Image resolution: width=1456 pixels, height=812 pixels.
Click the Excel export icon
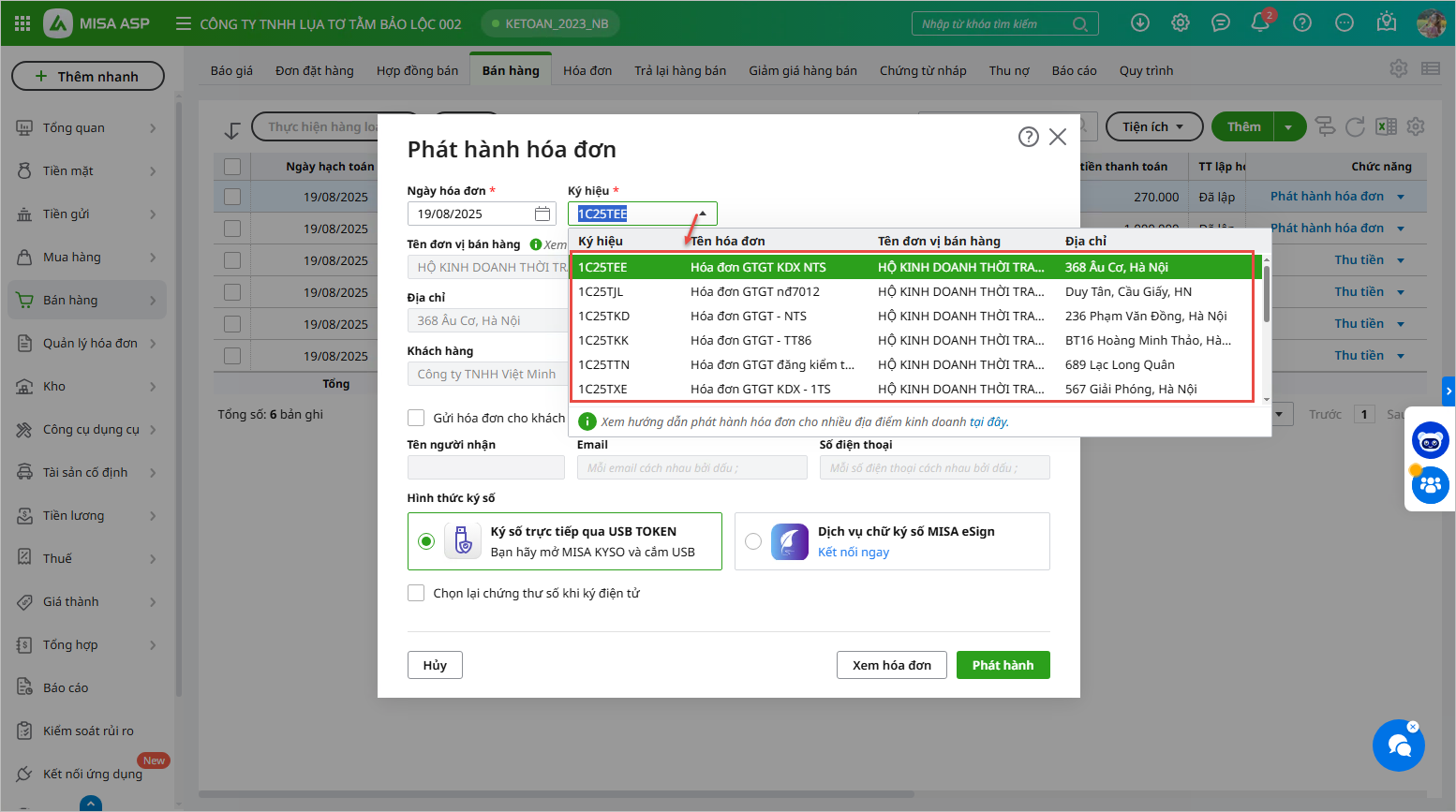pos(1386,126)
